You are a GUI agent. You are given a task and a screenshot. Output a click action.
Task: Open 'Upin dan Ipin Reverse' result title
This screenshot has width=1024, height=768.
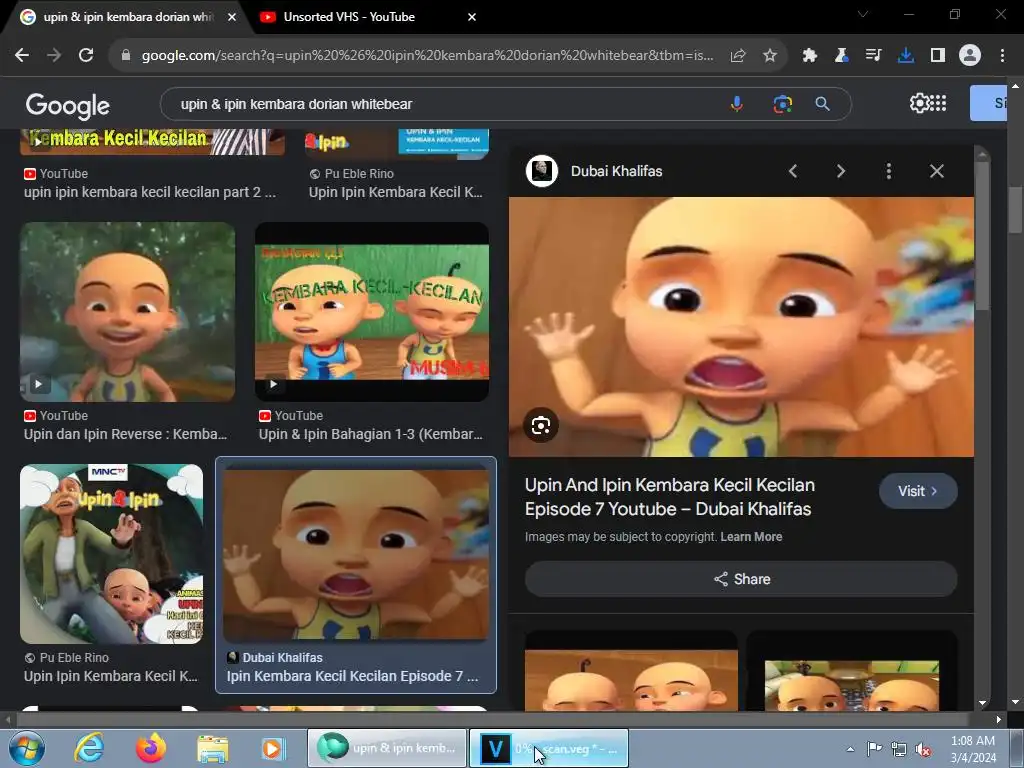tap(125, 434)
